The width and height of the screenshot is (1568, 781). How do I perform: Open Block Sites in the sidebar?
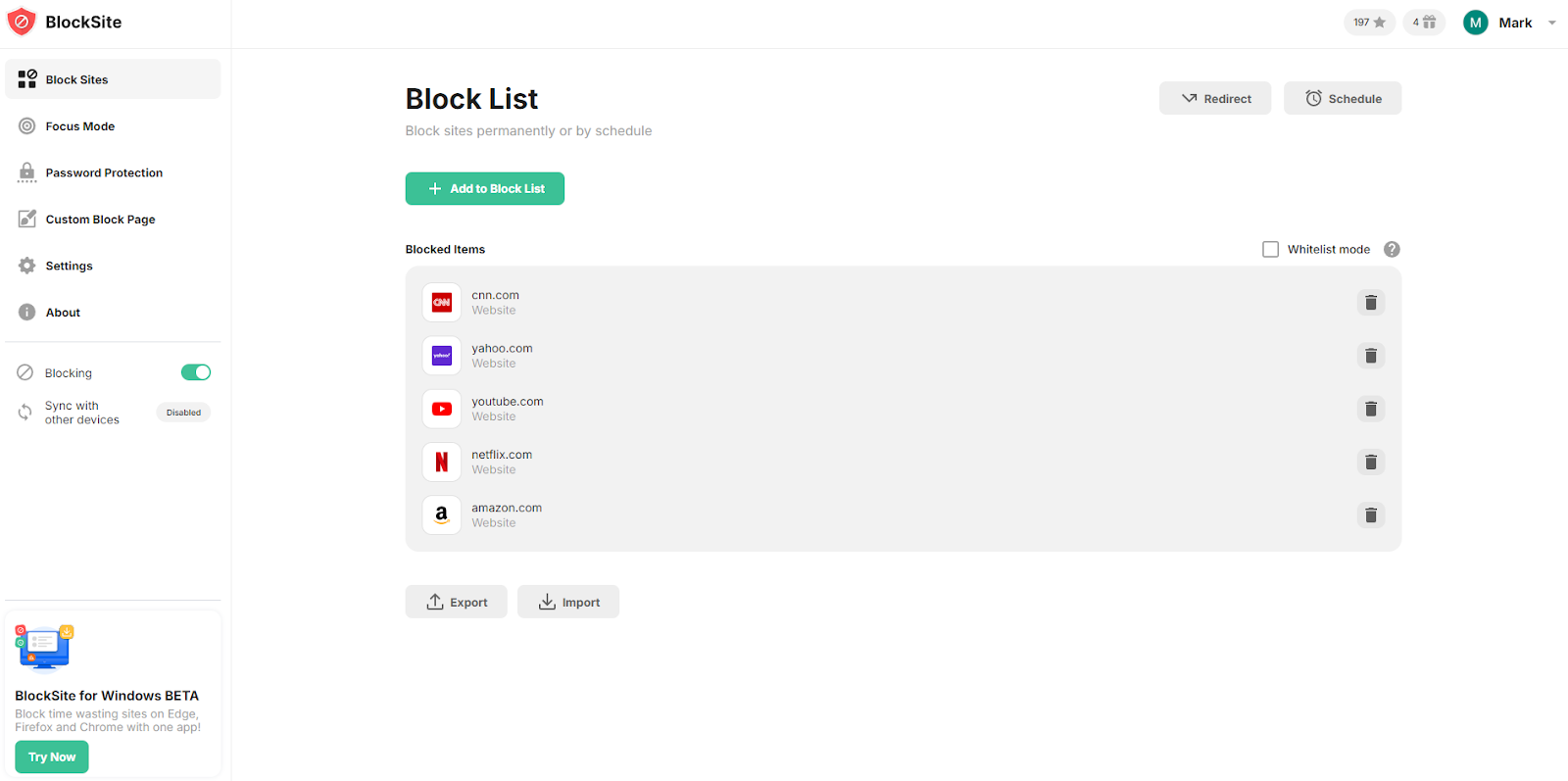(x=113, y=79)
